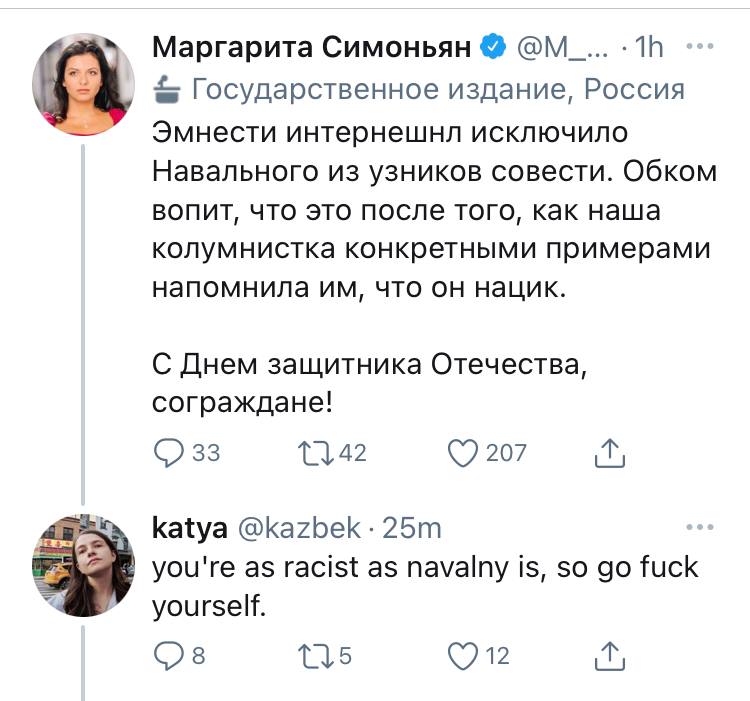This screenshot has height=701, width=750.
Task: Like katya's reply with 12 likes
Action: tap(461, 656)
